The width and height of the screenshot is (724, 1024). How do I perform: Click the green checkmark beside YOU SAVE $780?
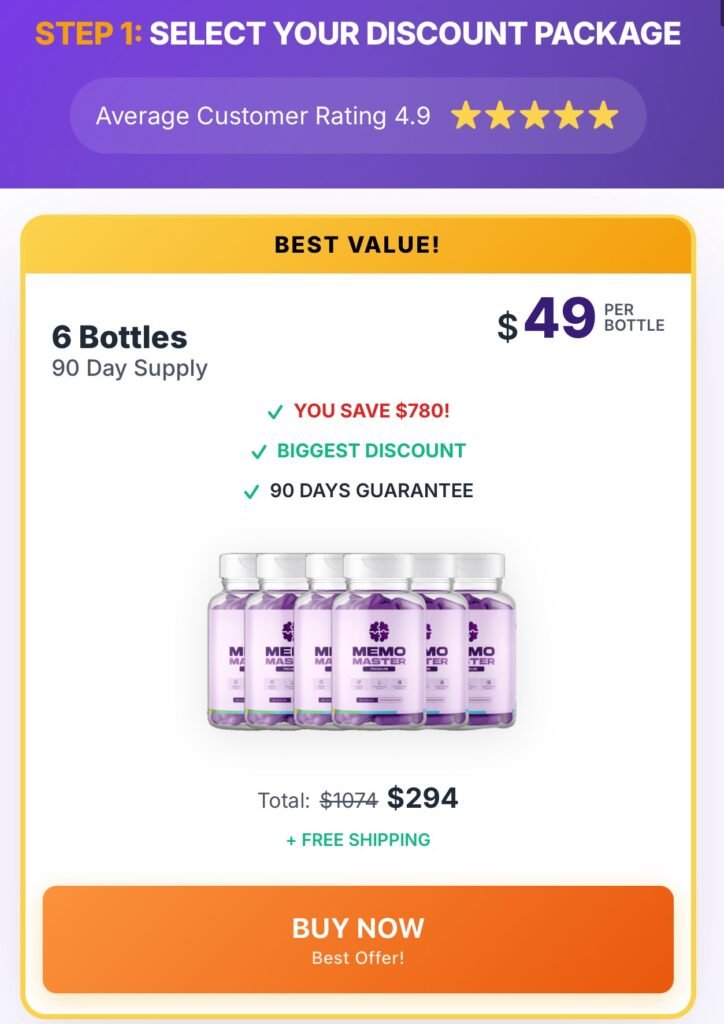[x=275, y=412]
